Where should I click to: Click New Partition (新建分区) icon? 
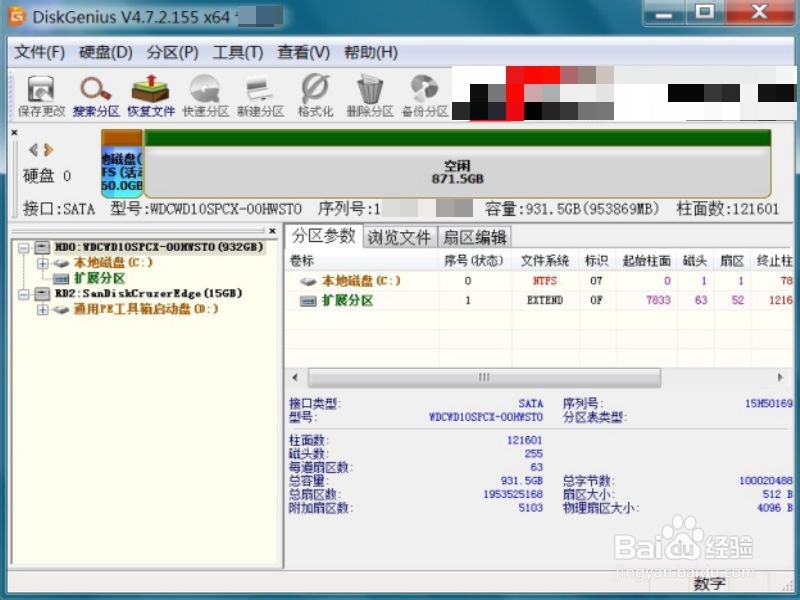point(260,96)
